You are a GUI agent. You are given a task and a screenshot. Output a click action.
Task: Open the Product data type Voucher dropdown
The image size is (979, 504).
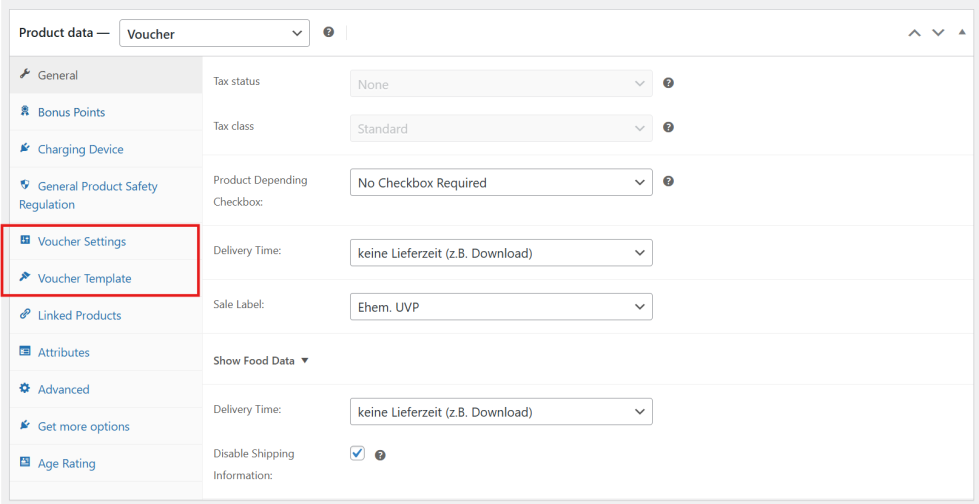coord(214,34)
